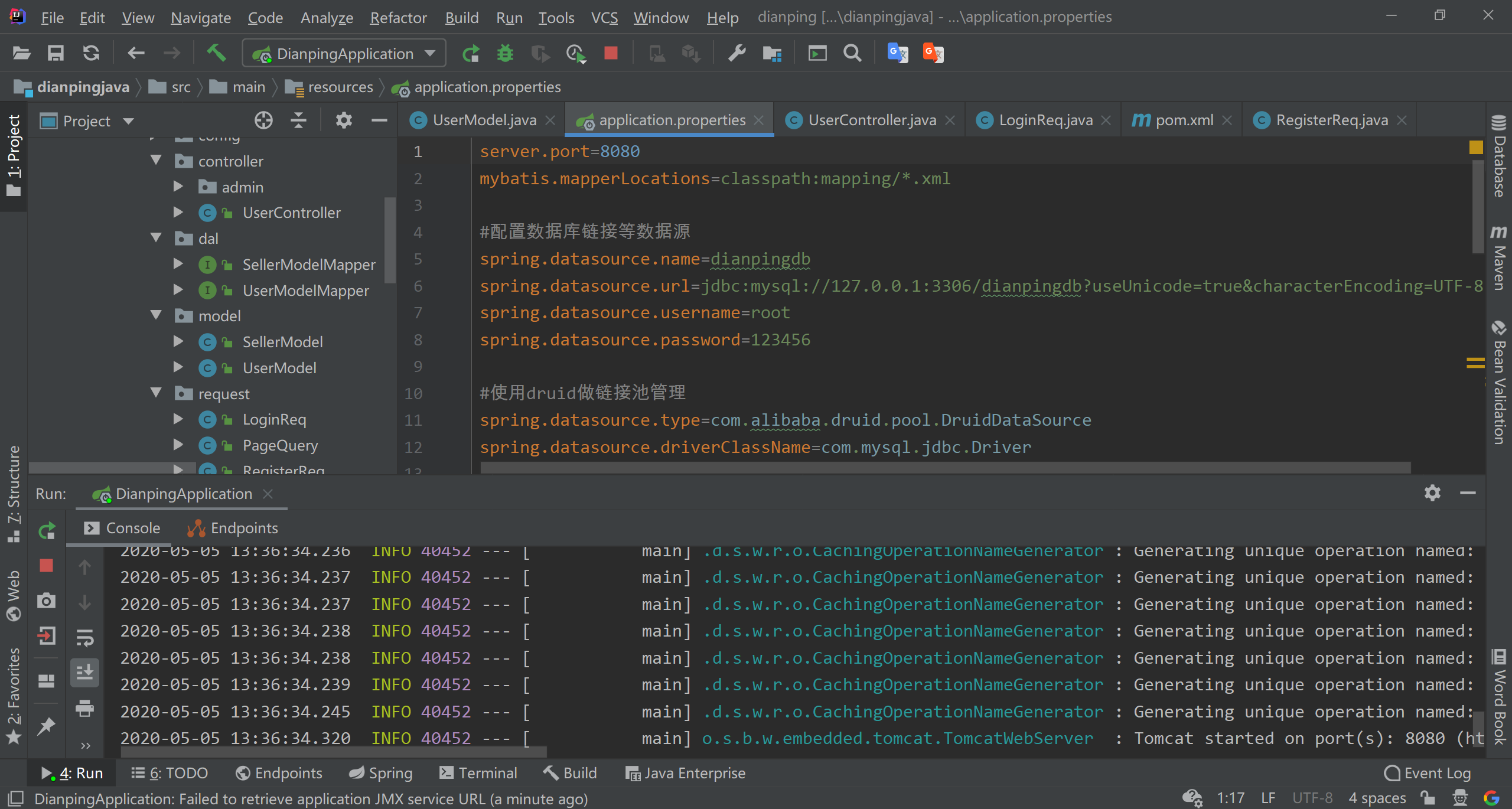The image size is (1512, 809).
Task: Open the Refactor menu
Action: click(x=398, y=18)
